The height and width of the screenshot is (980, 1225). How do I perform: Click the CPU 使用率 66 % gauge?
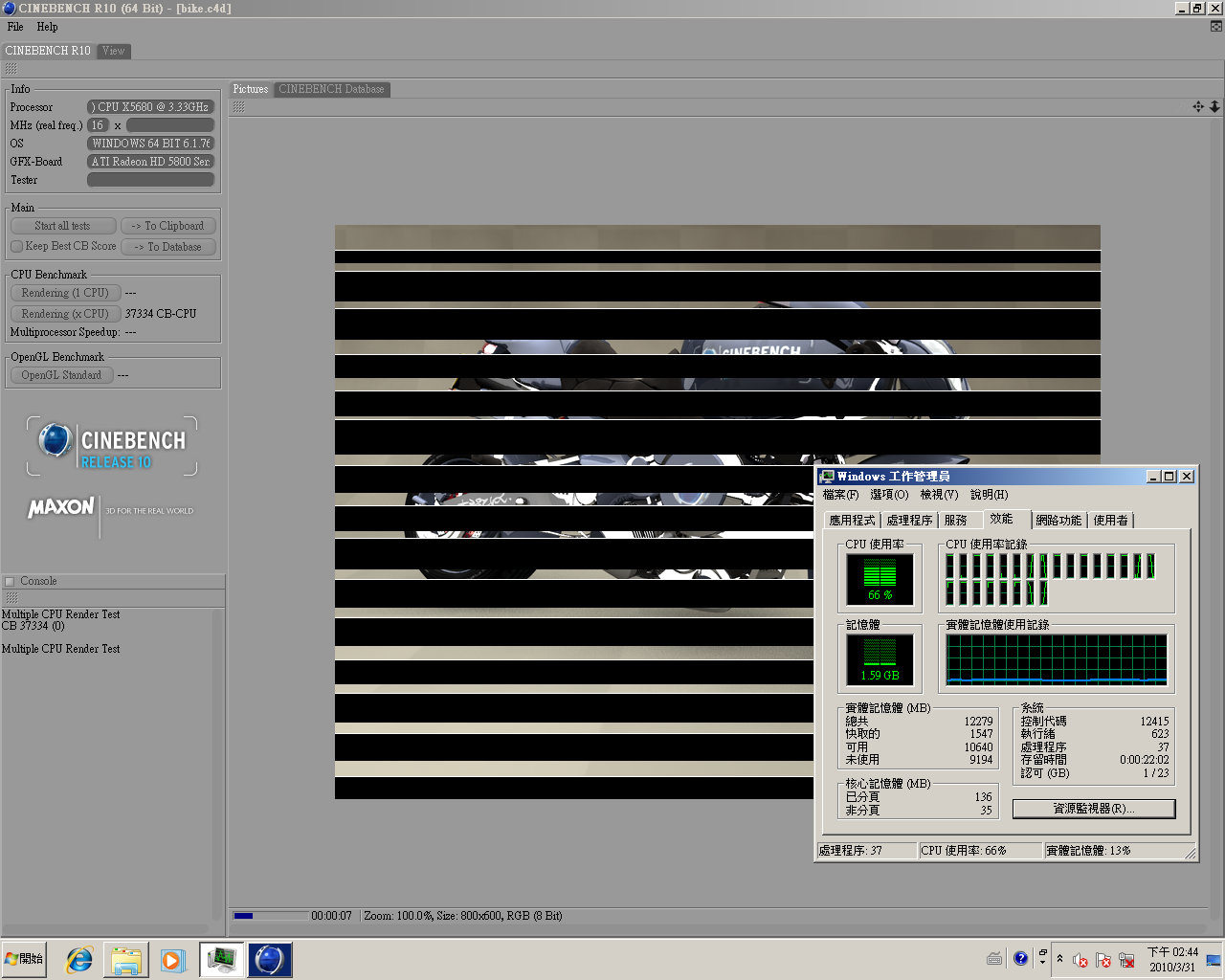(880, 579)
